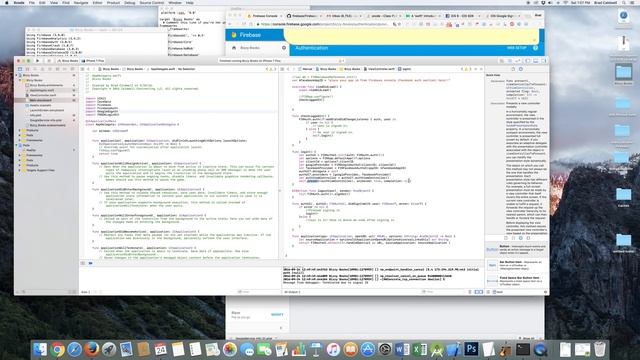The width and height of the screenshot is (640, 360).
Task: Toggle the utilities panel visibility
Action: tap(543, 61)
